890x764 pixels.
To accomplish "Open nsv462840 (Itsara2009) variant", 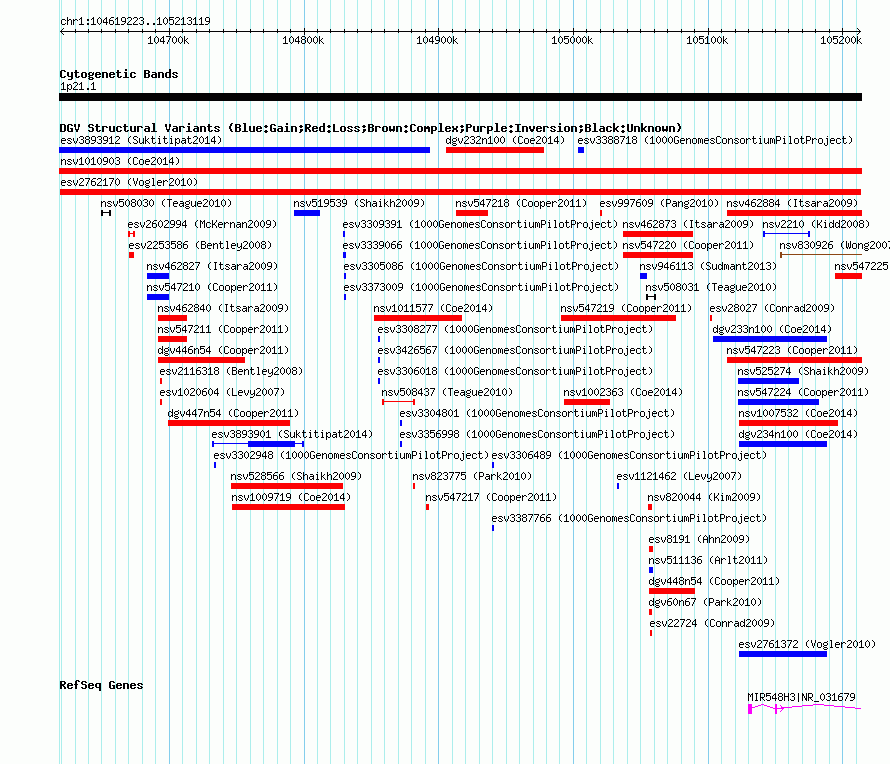I will 223,308.
